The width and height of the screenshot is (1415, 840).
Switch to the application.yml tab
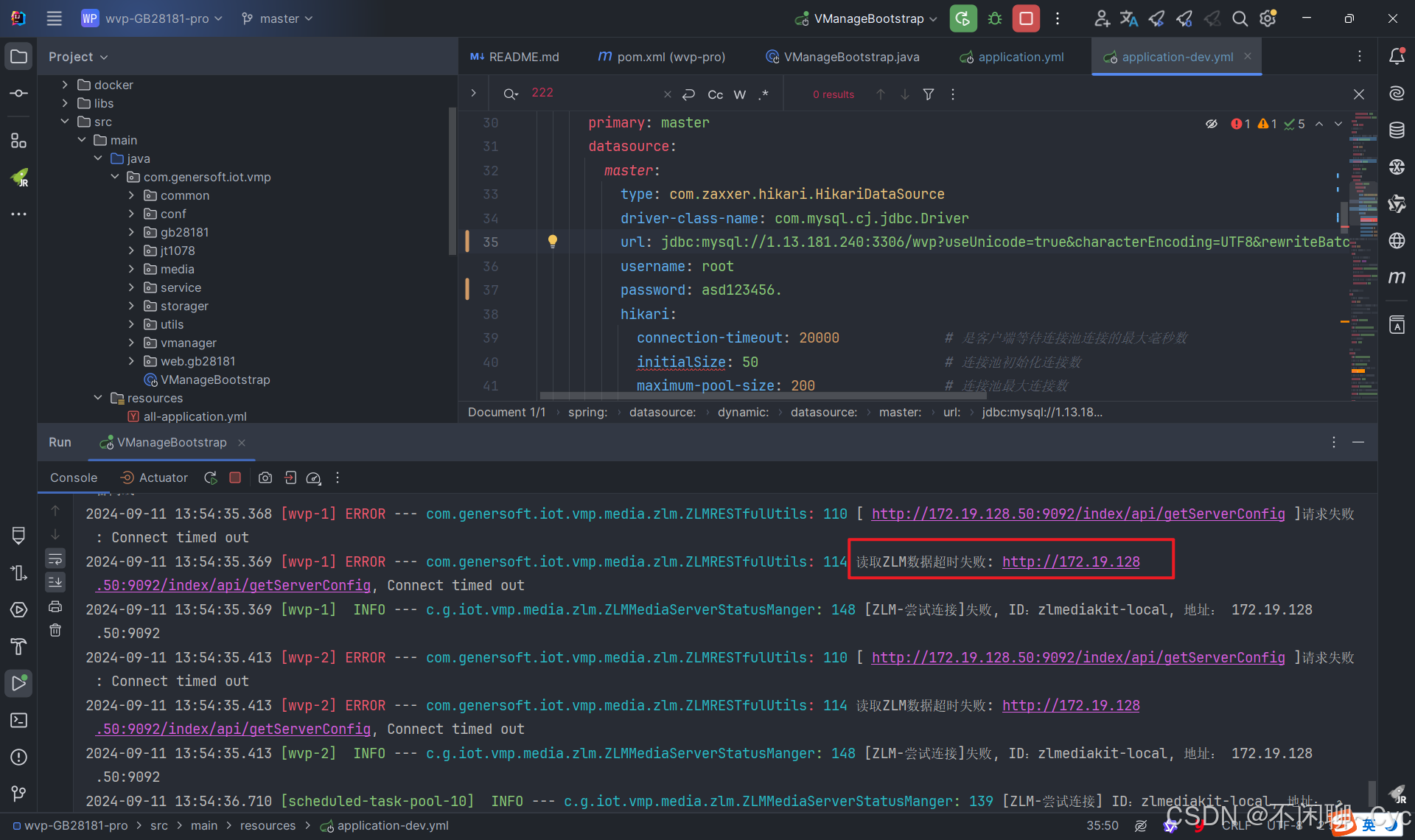click(x=1021, y=57)
